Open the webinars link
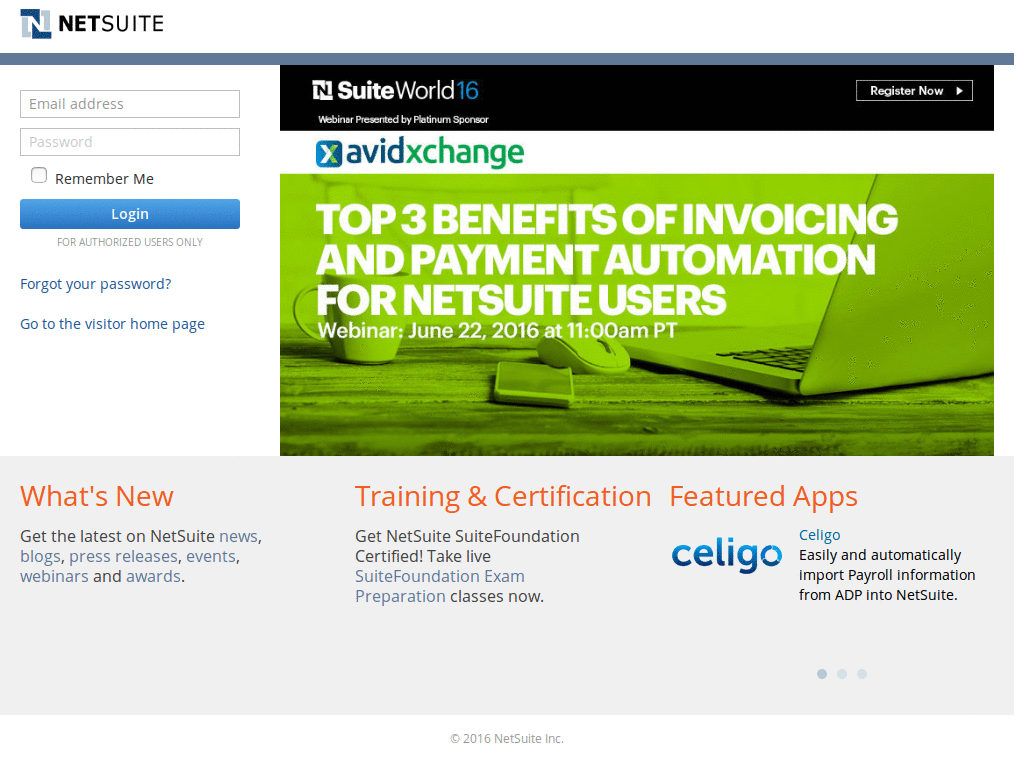This screenshot has width=1024, height=762. coord(54,576)
